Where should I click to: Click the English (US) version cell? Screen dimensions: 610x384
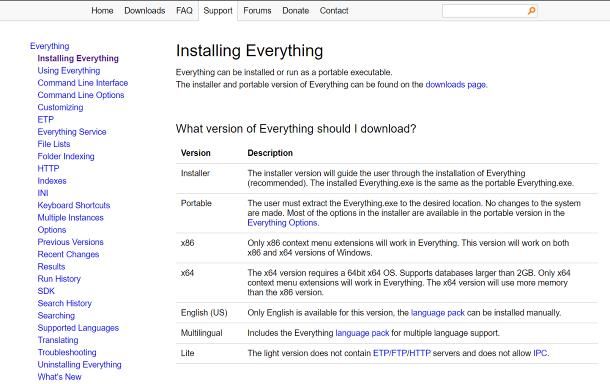pyautogui.click(x=204, y=313)
